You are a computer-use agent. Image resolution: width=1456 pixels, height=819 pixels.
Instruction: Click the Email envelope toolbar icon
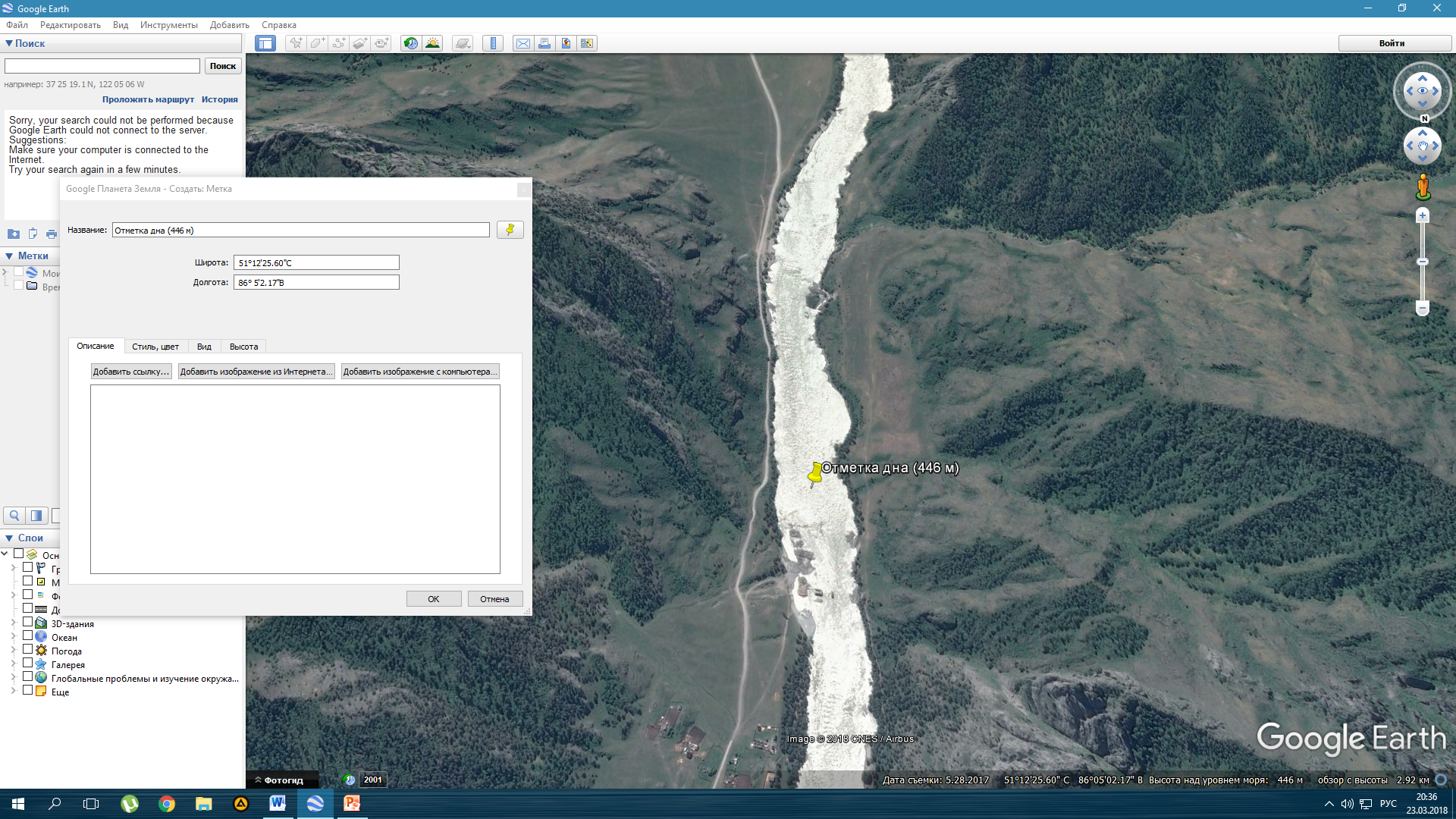(x=523, y=43)
